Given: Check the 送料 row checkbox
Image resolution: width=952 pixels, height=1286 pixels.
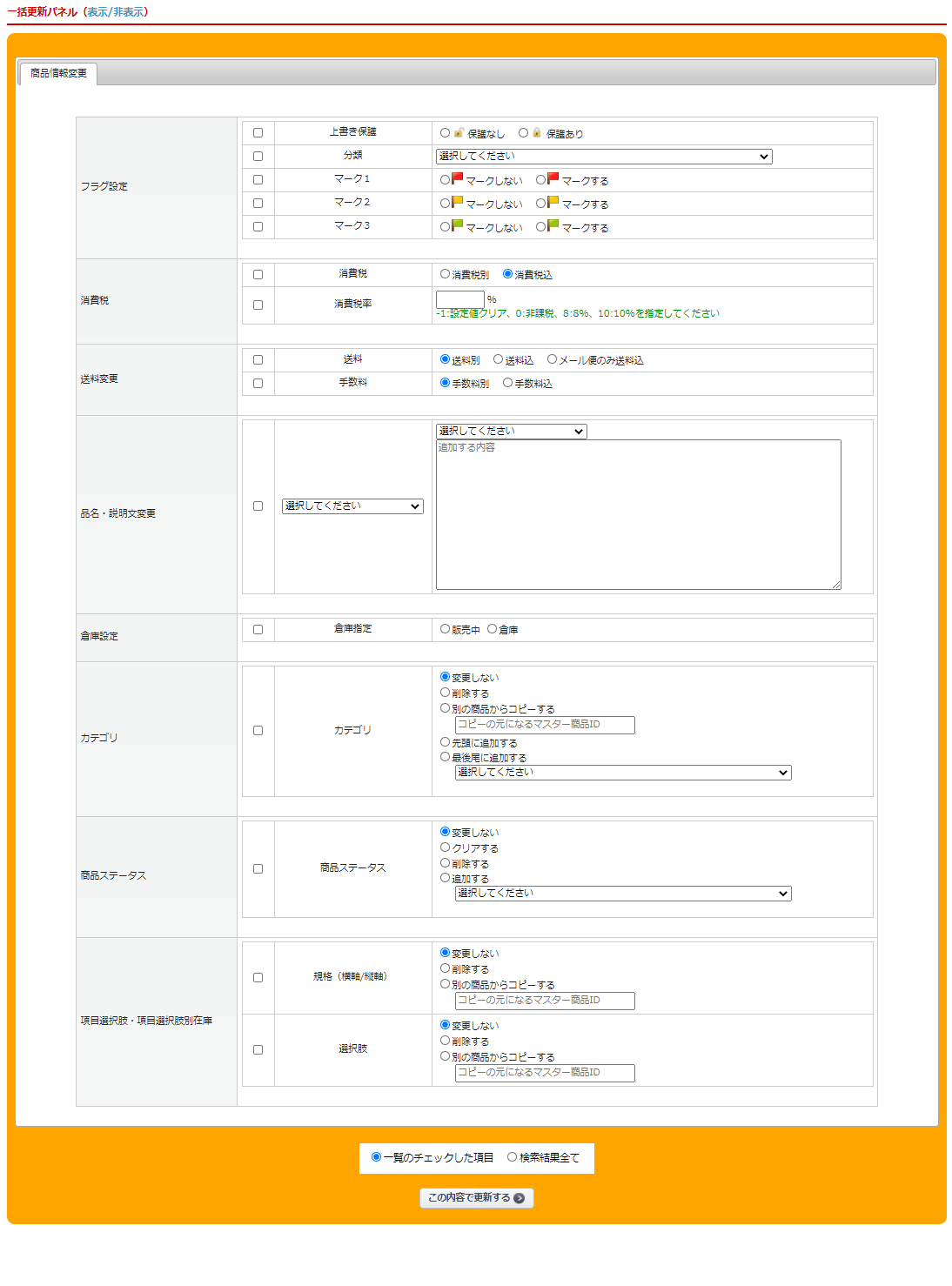Looking at the screenshot, I should point(258,360).
